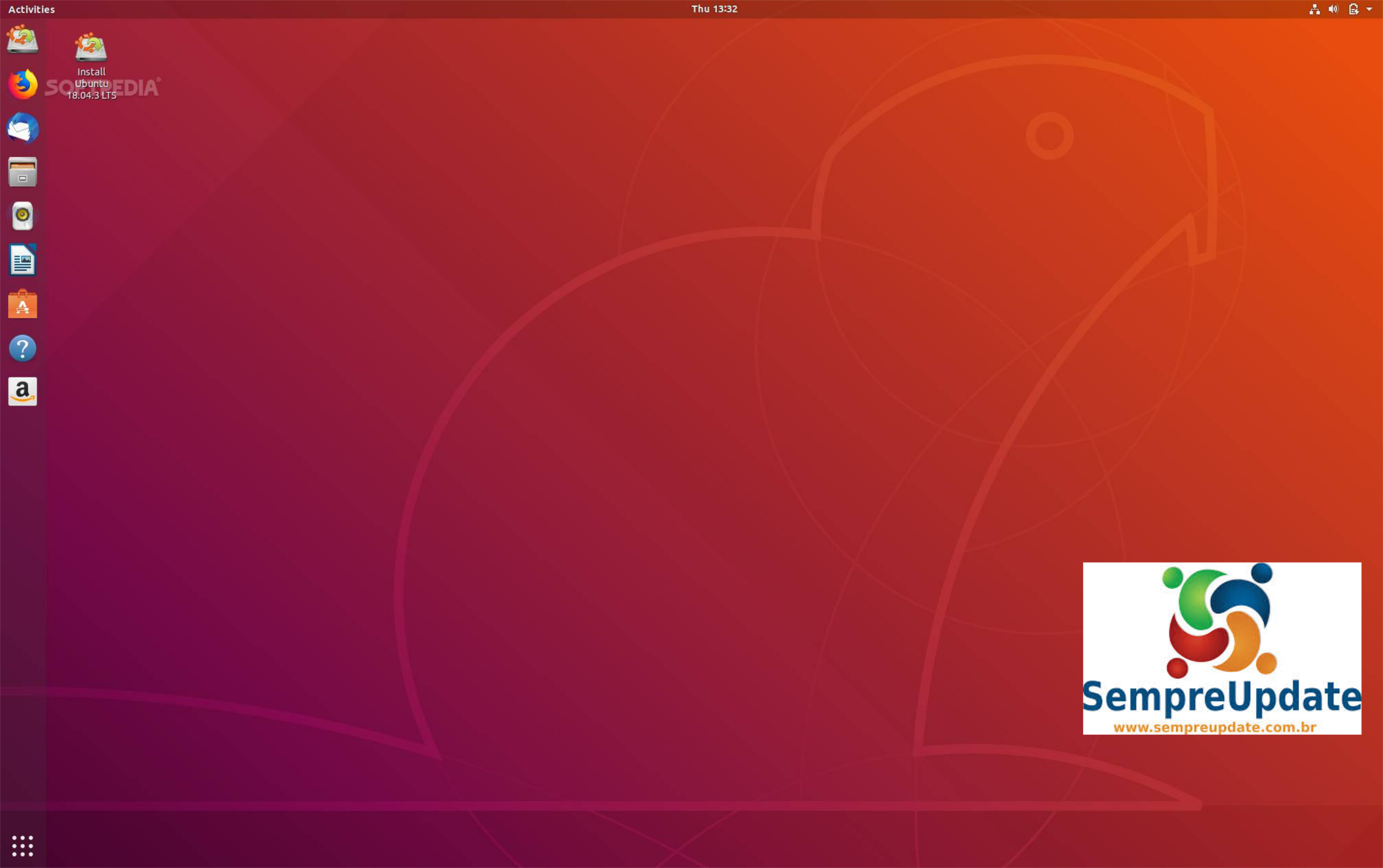The image size is (1383, 868).
Task: Expand the system menu arrow
Action: (1369, 9)
